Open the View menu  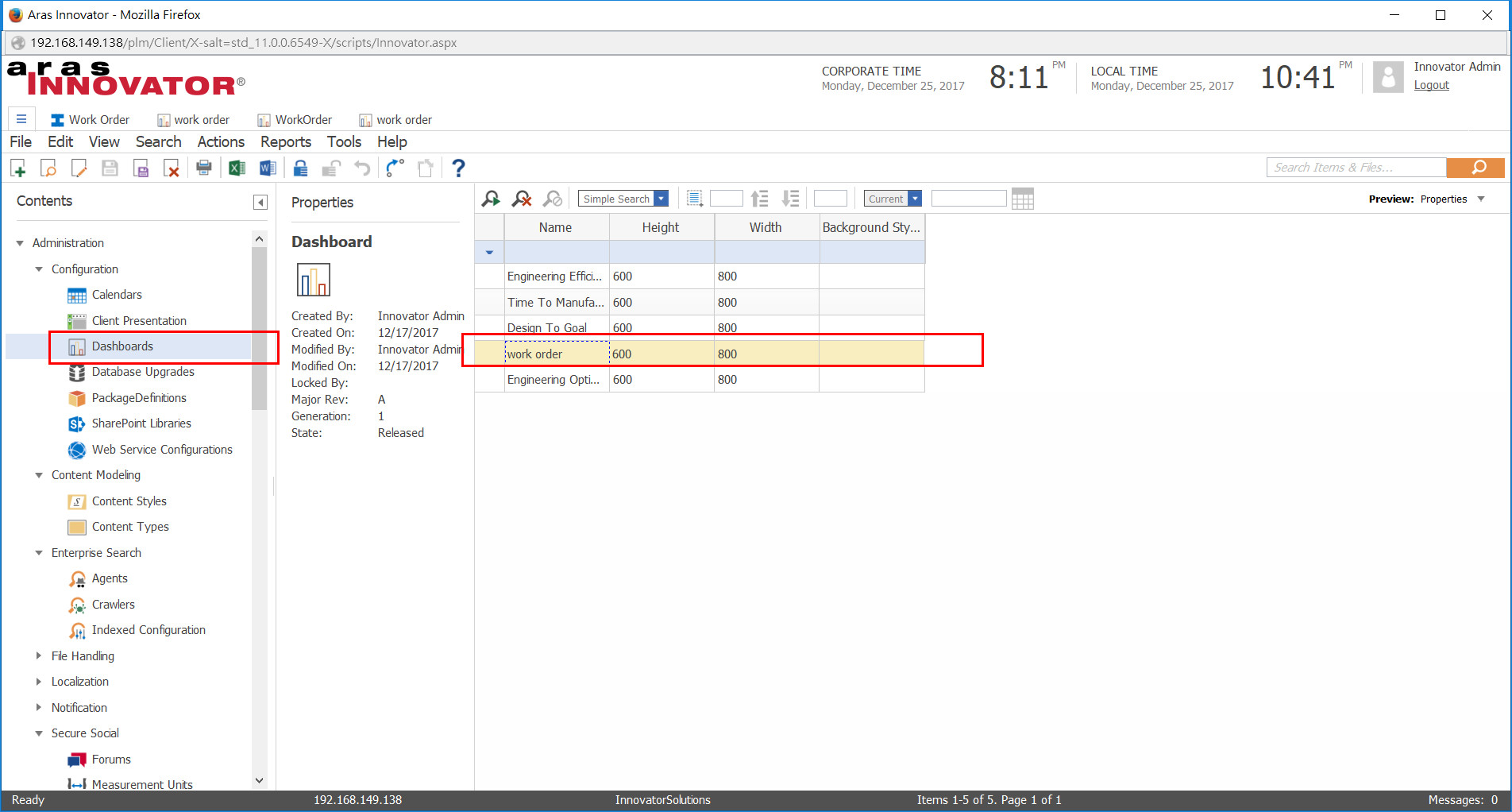click(104, 141)
